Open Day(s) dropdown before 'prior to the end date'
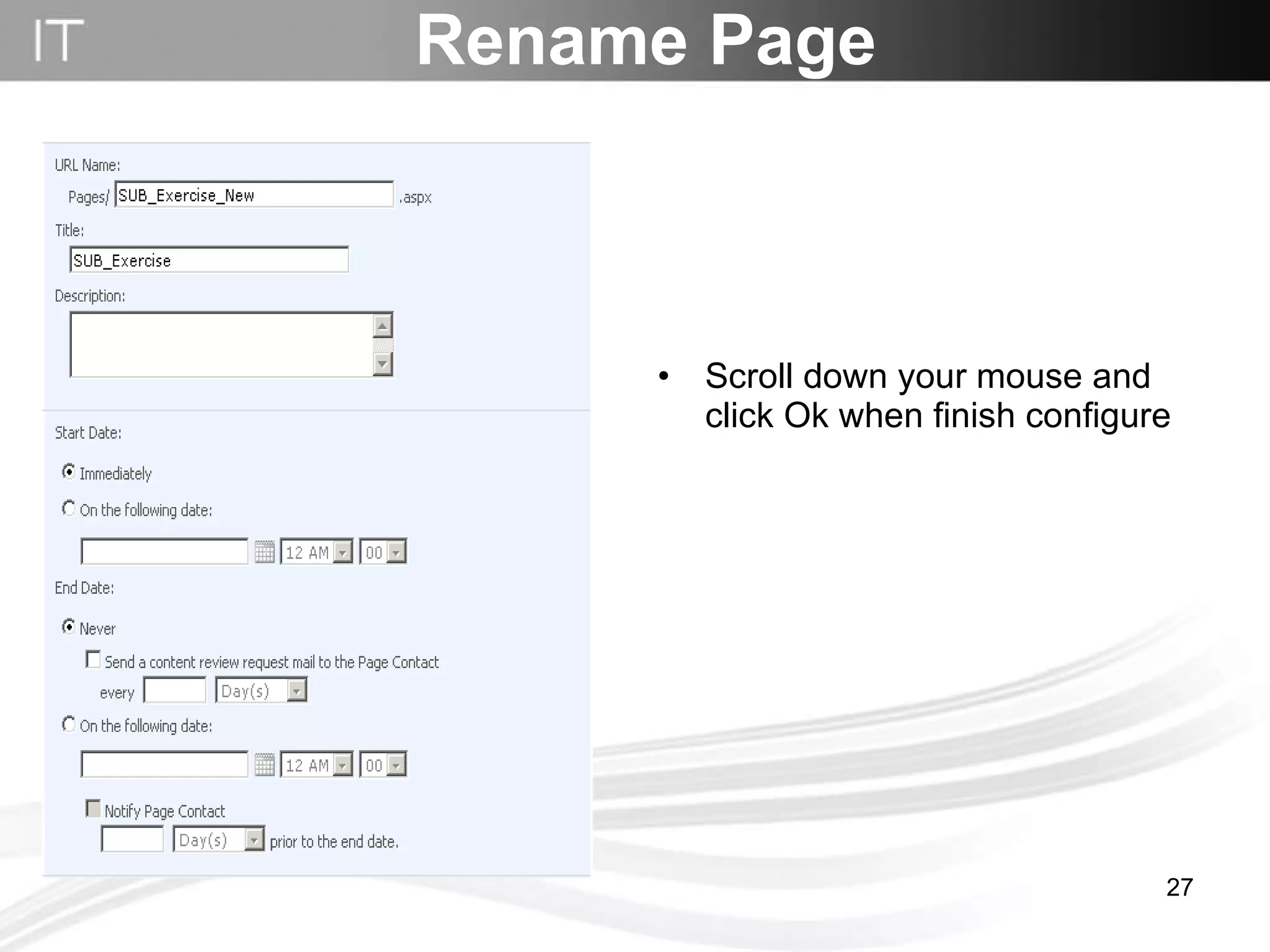This screenshot has height=952, width=1270. pos(219,839)
